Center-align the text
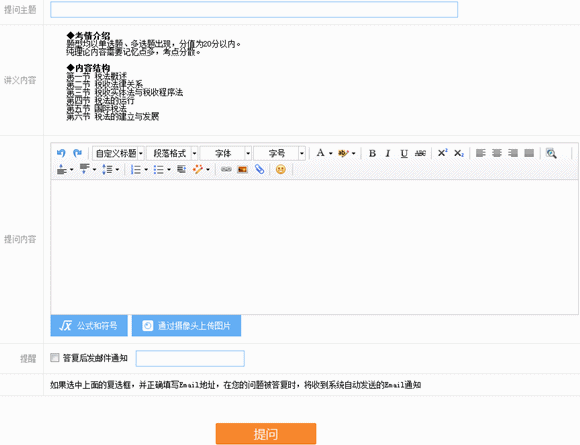The height and width of the screenshot is (445, 580). pyautogui.click(x=497, y=153)
